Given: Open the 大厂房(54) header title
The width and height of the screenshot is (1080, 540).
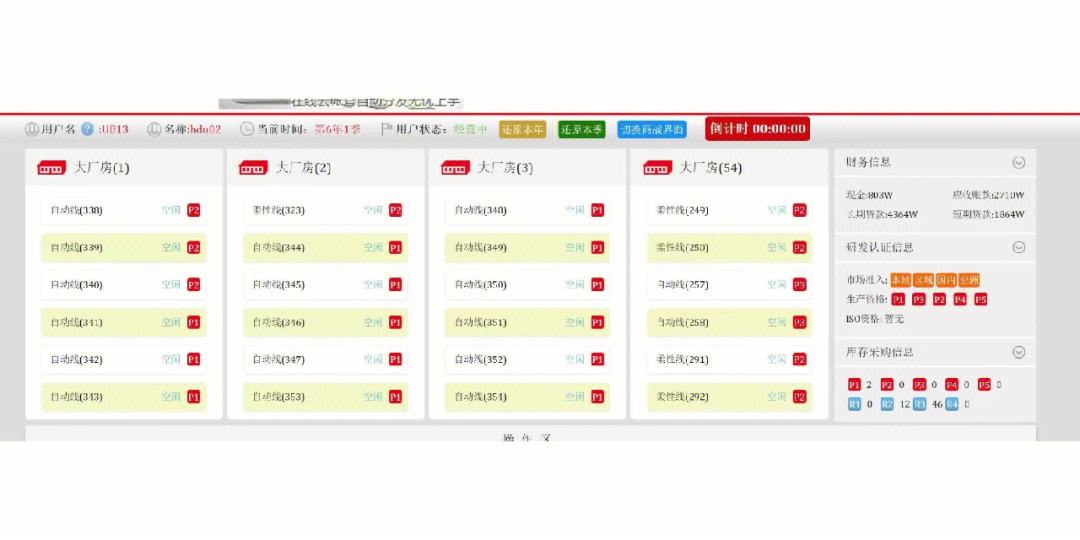Looking at the screenshot, I should [x=710, y=168].
